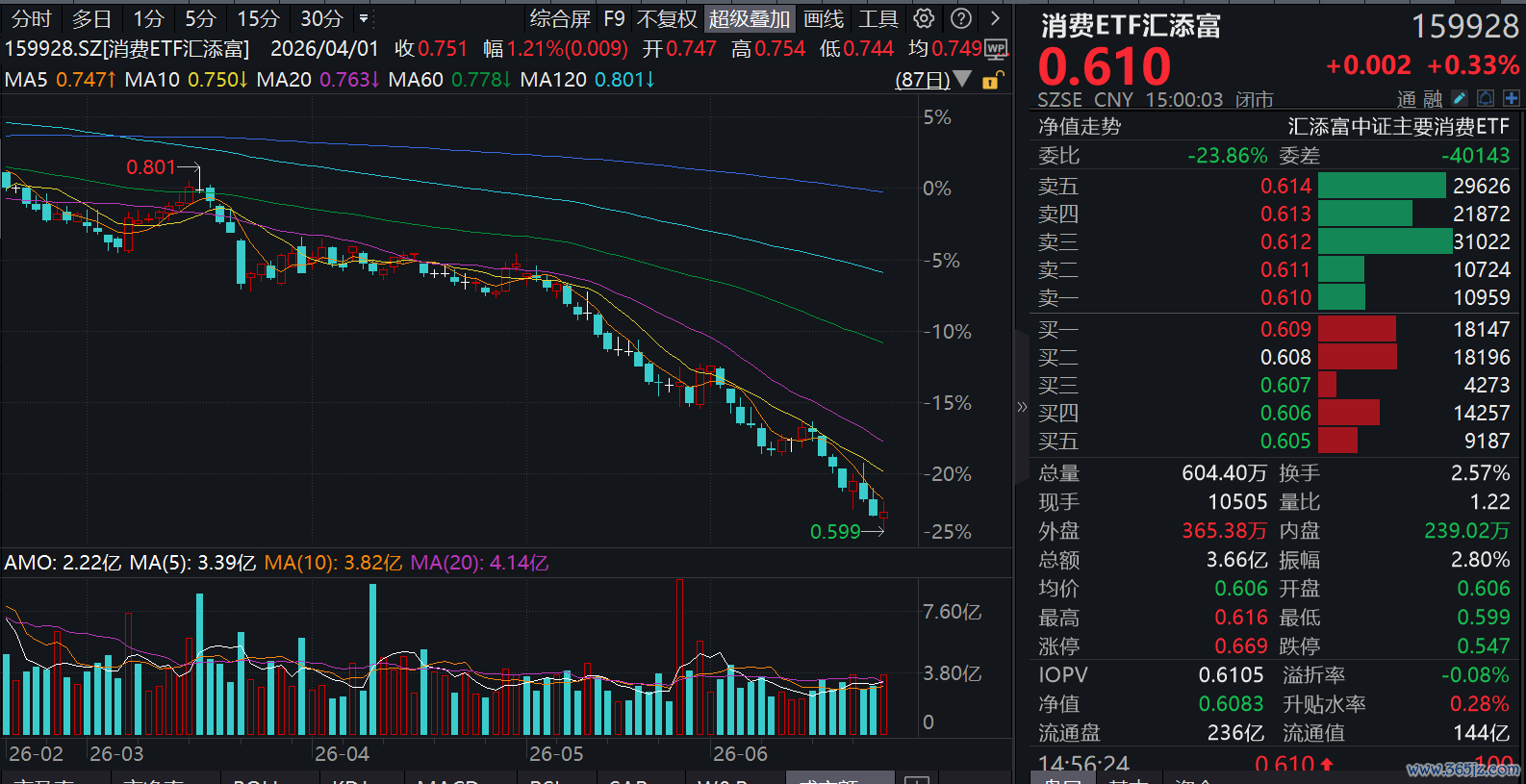This screenshot has width=1526, height=784.
Task: Open the F9 deep data view
Action: tap(614, 18)
